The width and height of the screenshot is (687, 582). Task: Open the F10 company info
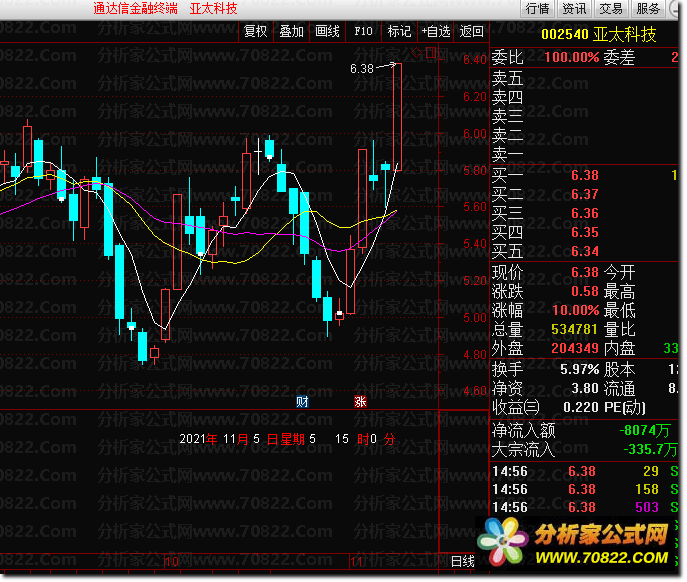point(364,32)
